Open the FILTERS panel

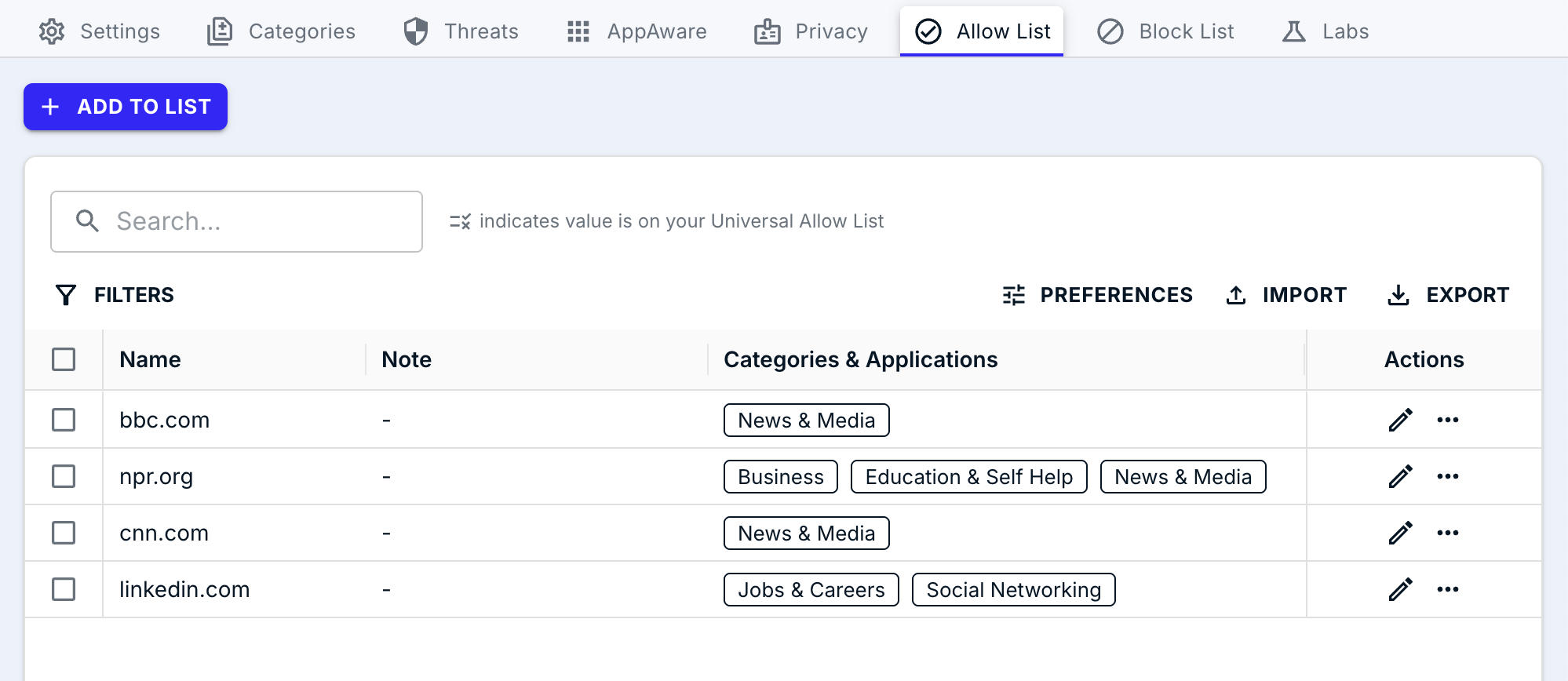(115, 295)
